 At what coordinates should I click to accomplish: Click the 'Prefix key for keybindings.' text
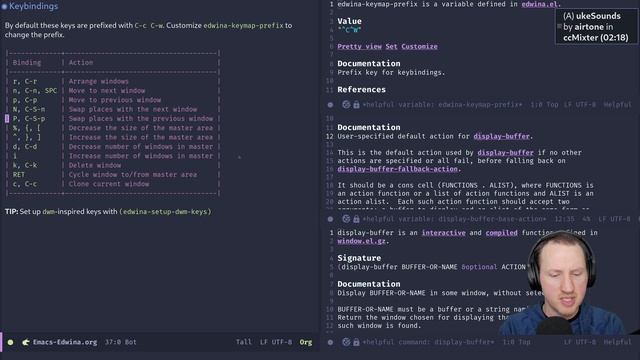(x=391, y=73)
